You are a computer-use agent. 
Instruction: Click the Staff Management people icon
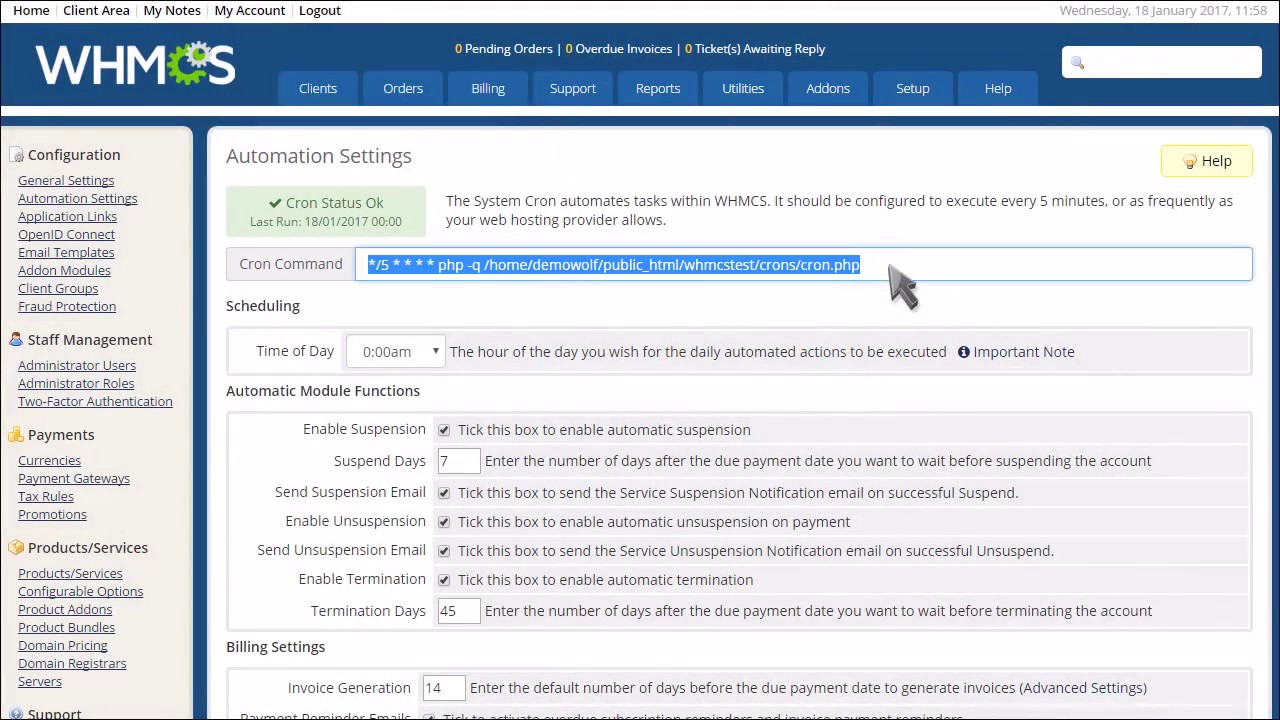[16, 340]
